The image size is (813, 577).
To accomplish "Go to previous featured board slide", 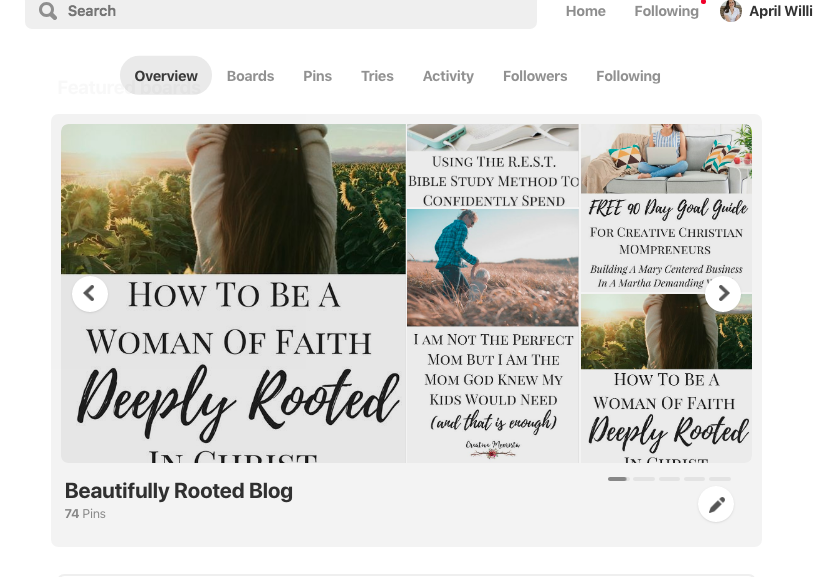I will point(90,294).
